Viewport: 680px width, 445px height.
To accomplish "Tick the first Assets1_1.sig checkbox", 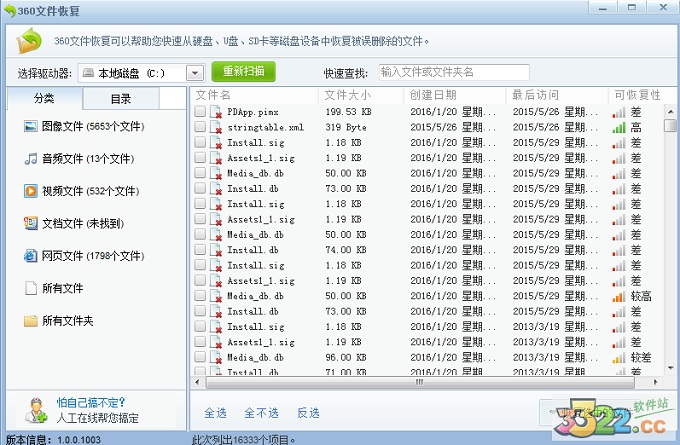I will (x=200, y=157).
